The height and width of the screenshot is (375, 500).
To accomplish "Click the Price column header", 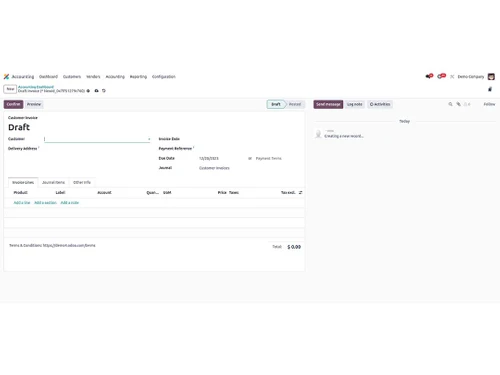I will (222, 193).
